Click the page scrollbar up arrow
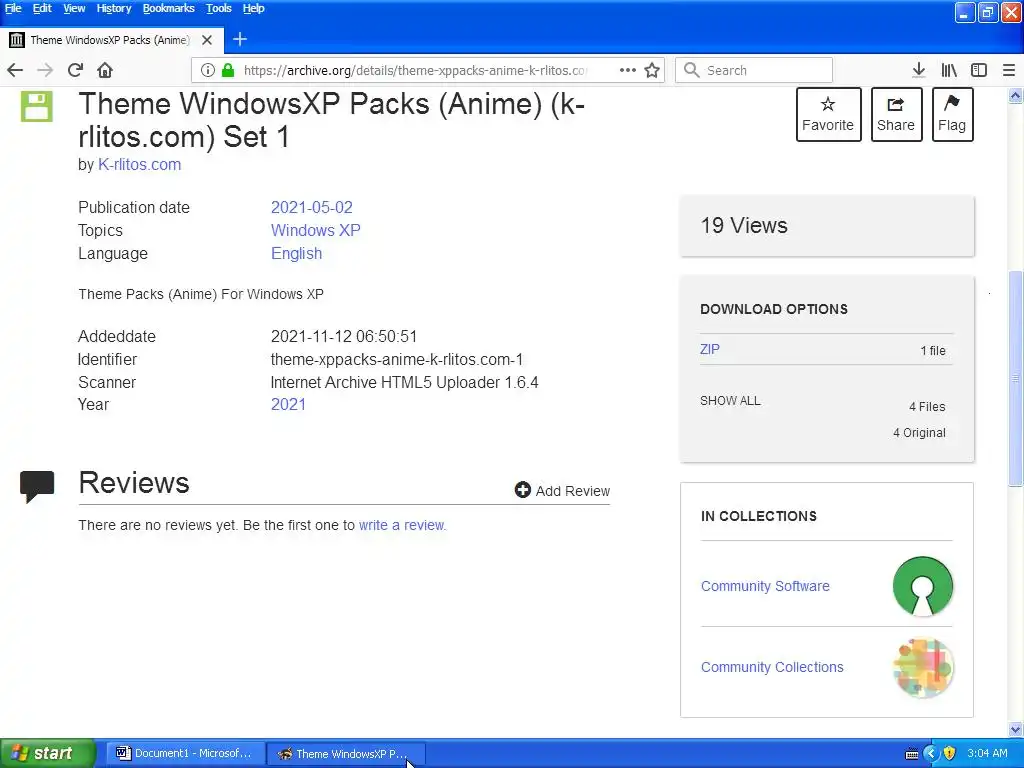This screenshot has height=768, width=1024. 1016,96
